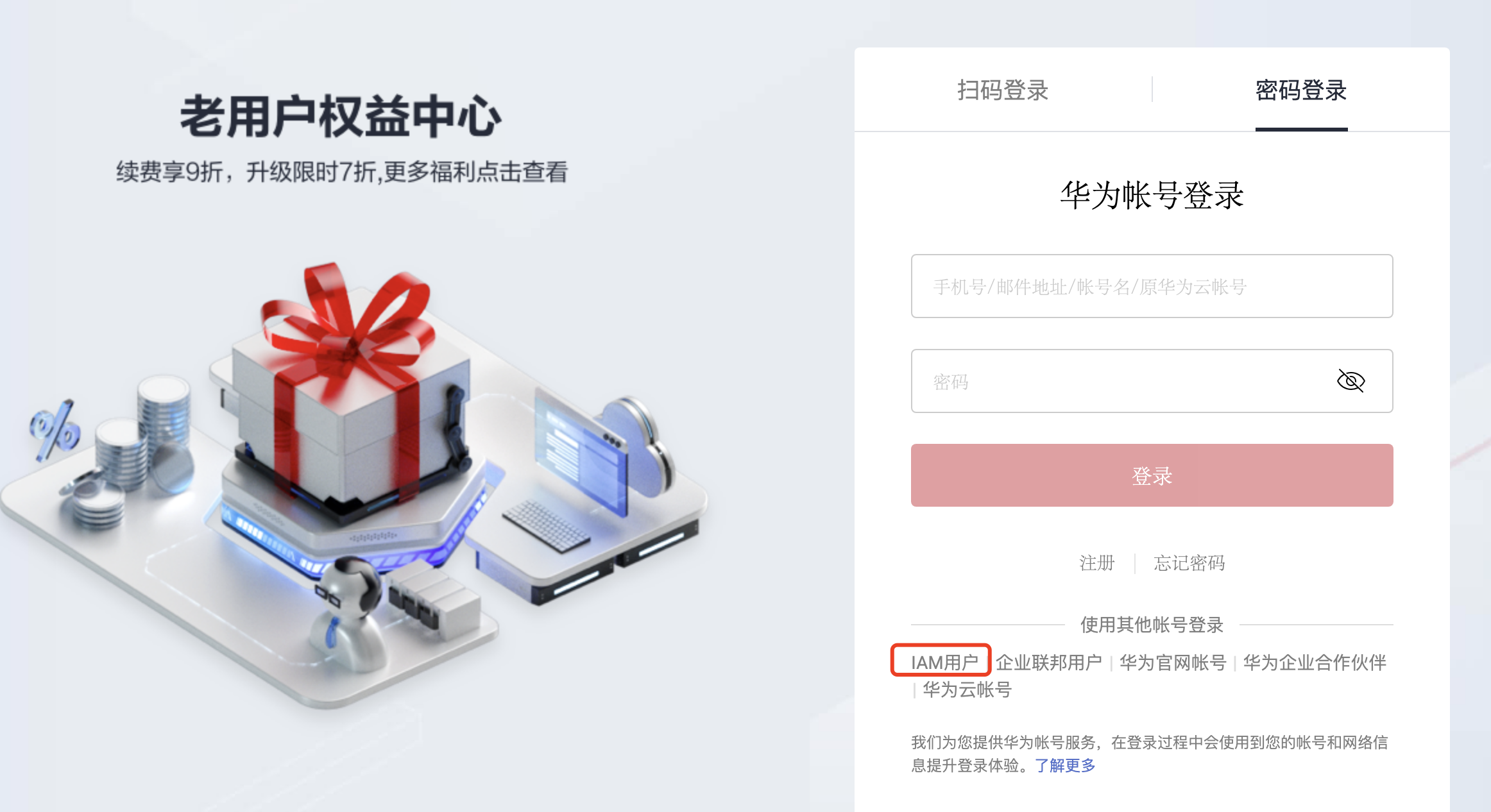Open the 忘记密码 link
Image resolution: width=1491 pixels, height=812 pixels.
[x=1189, y=563]
